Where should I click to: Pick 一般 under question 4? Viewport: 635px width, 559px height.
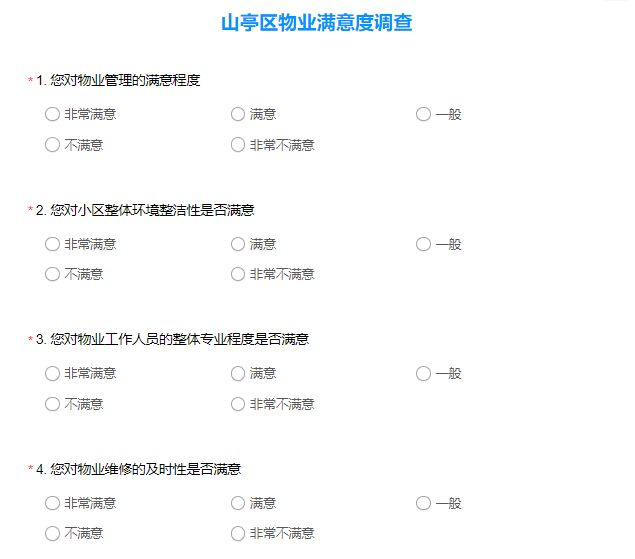click(x=424, y=504)
